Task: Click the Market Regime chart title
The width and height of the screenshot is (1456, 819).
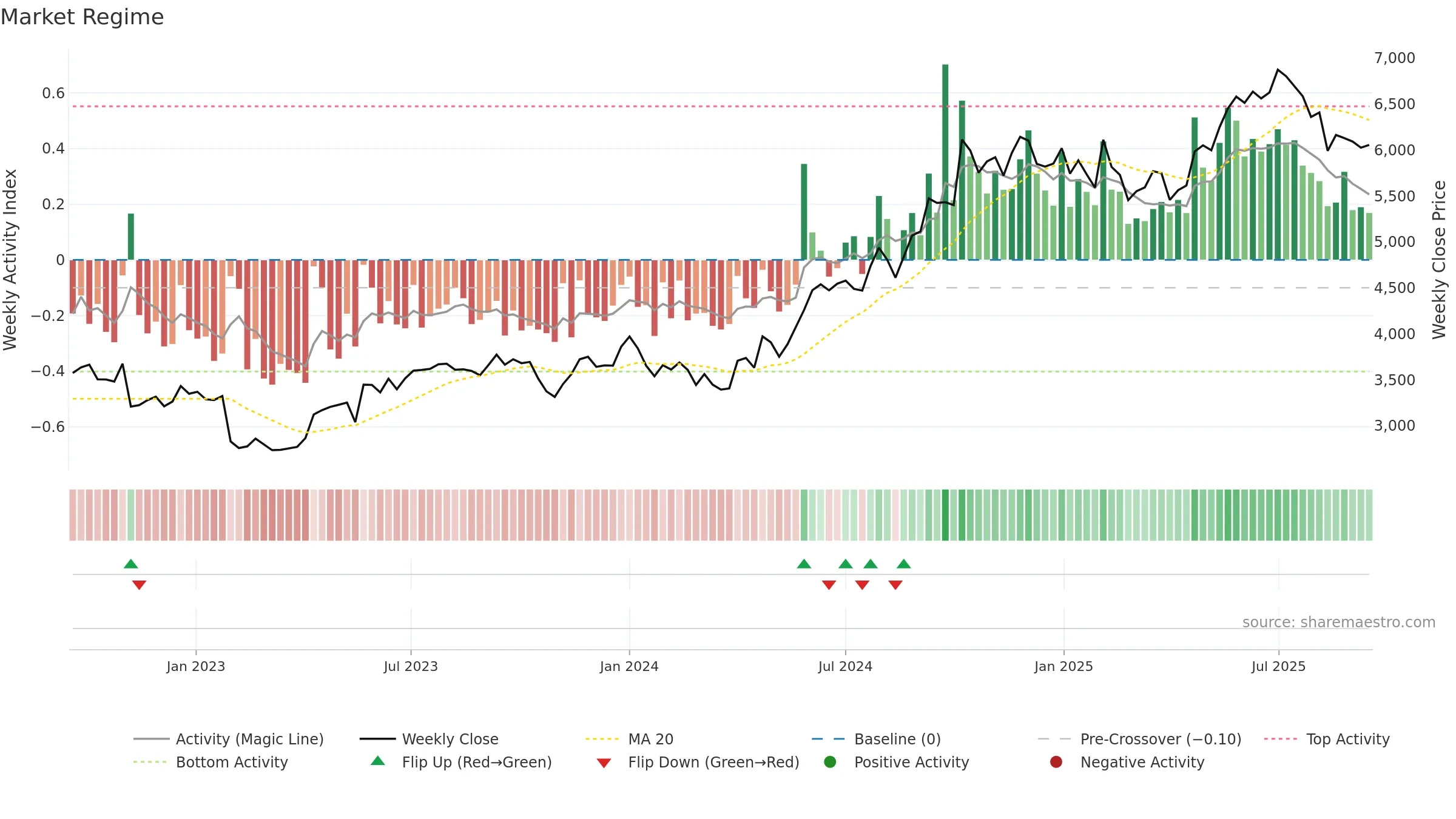Action: (82, 17)
